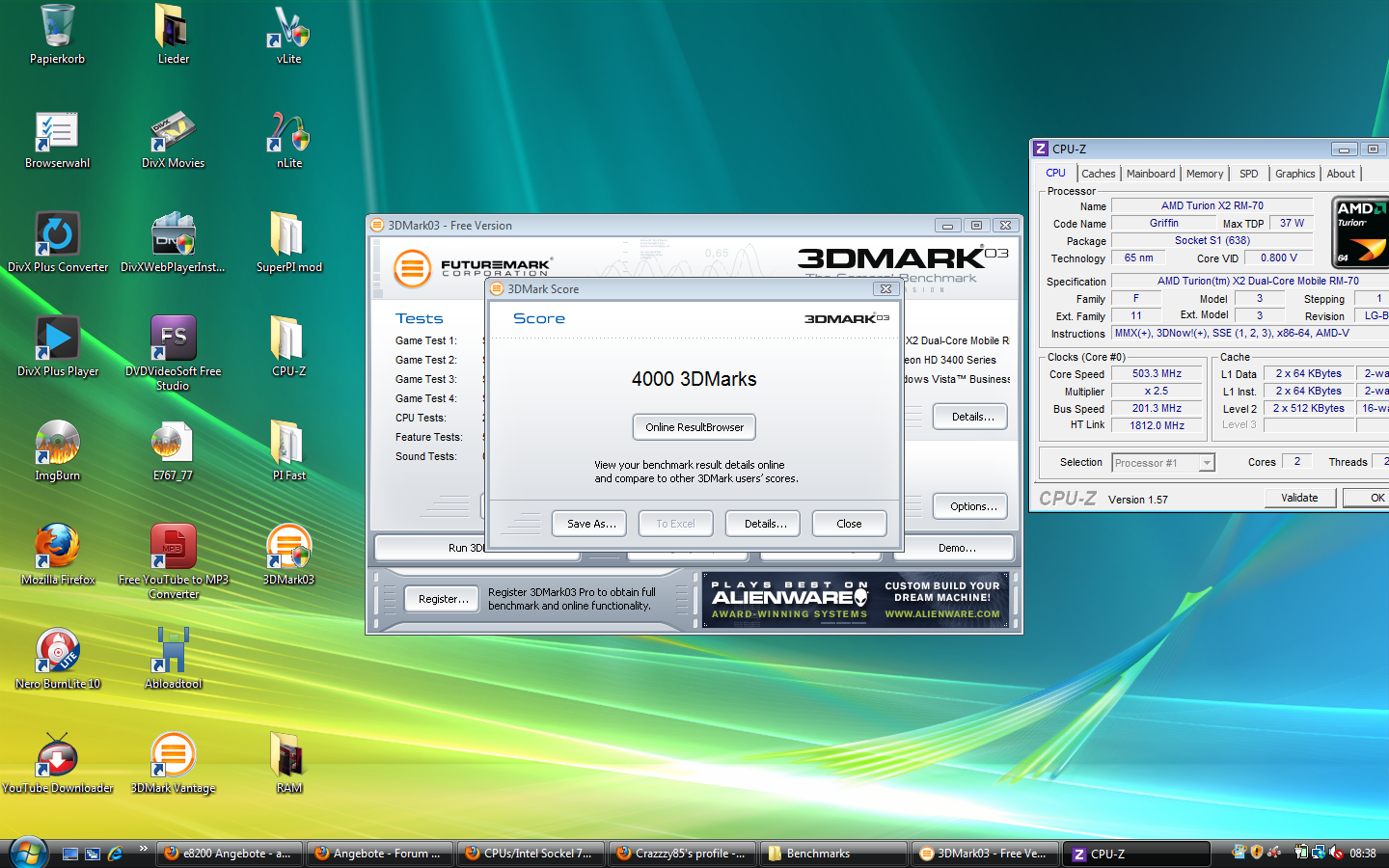Image resolution: width=1389 pixels, height=868 pixels.
Task: Open the SuperPI mod folder
Action: tap(288, 244)
